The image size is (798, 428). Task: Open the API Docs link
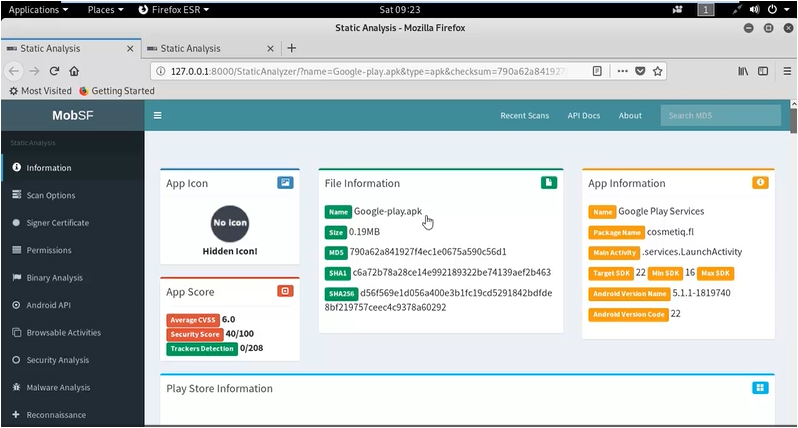click(x=584, y=116)
